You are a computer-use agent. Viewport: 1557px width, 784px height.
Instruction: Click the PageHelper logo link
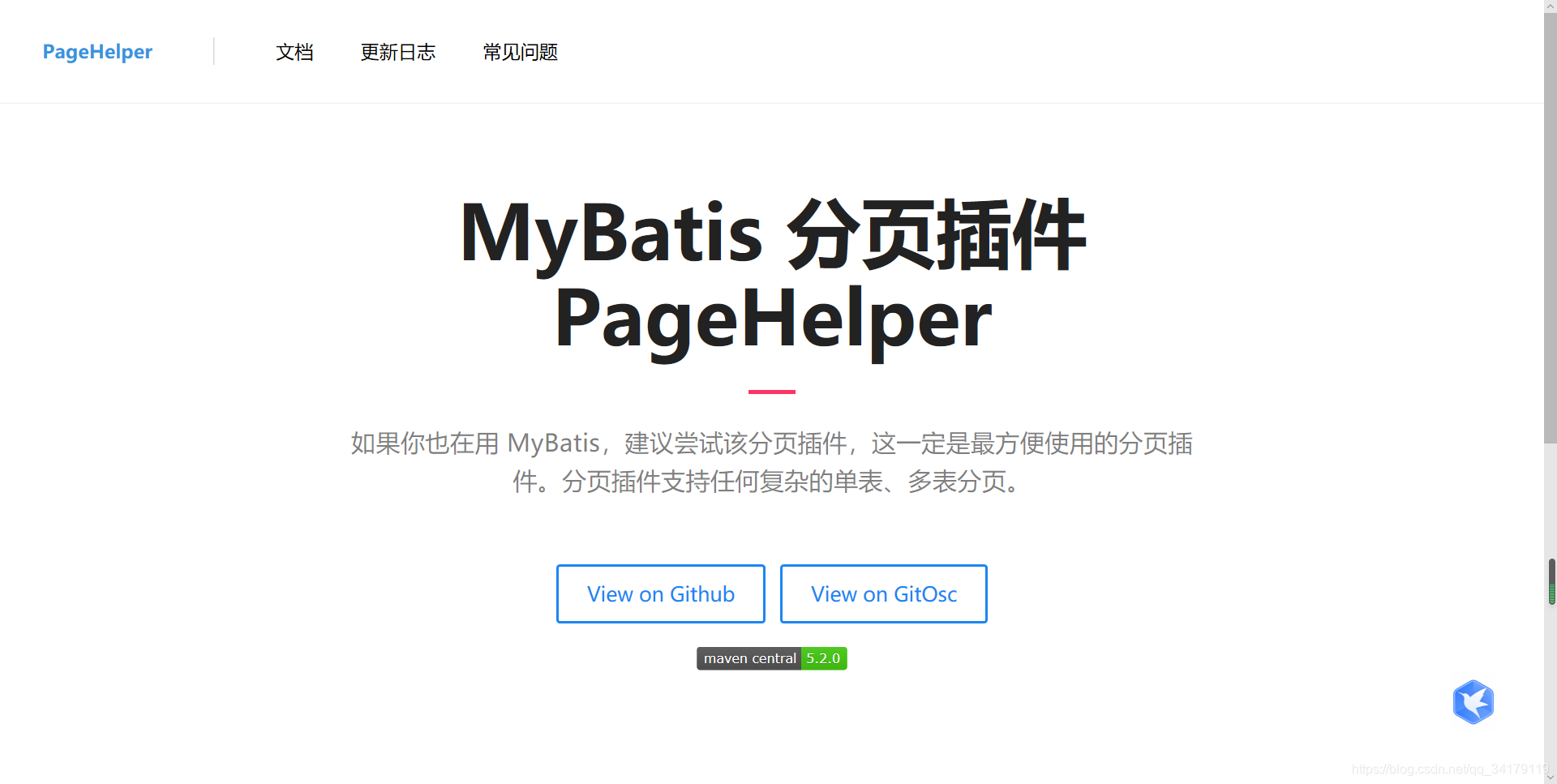click(97, 52)
